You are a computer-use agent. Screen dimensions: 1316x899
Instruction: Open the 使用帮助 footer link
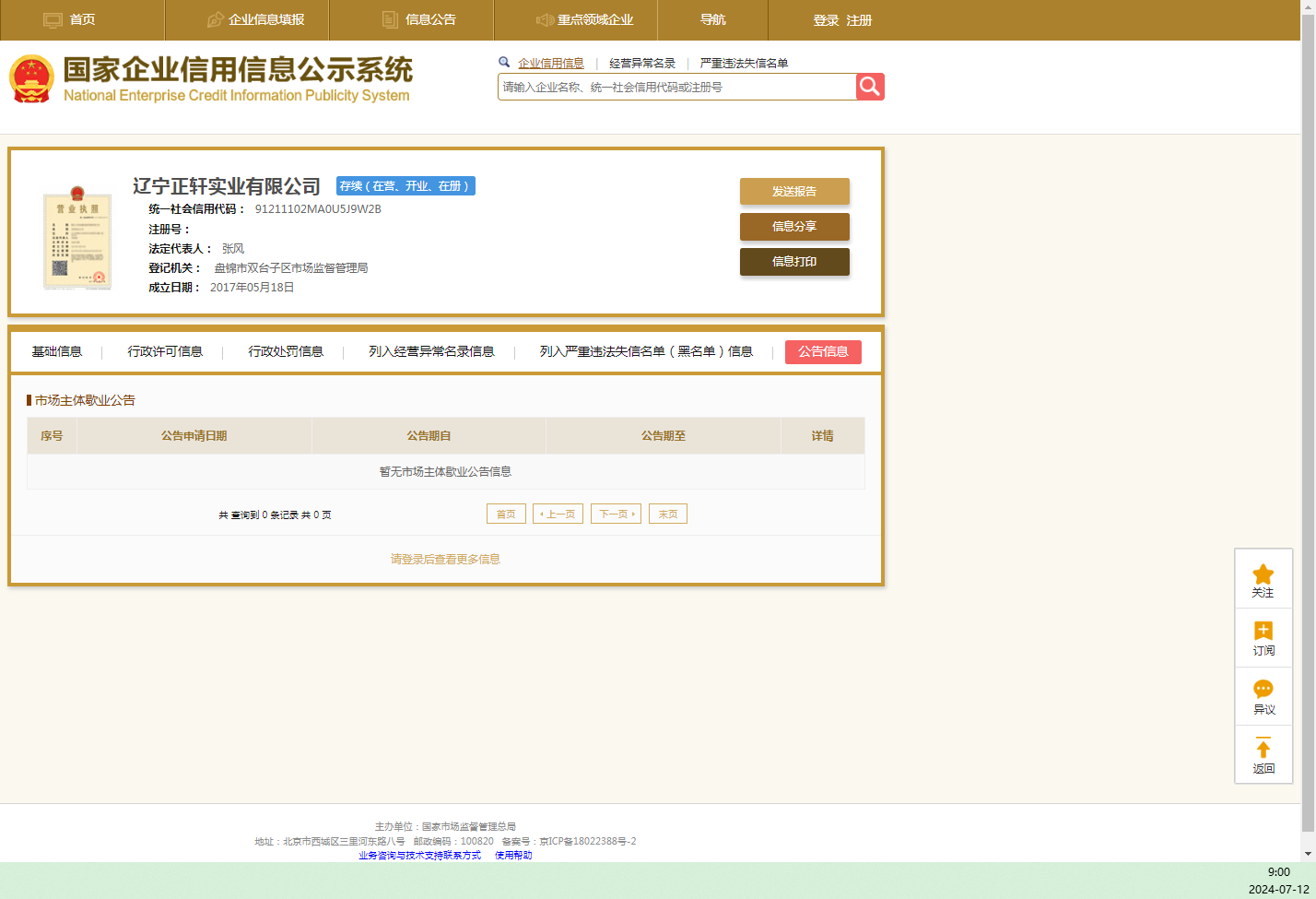coord(513,855)
